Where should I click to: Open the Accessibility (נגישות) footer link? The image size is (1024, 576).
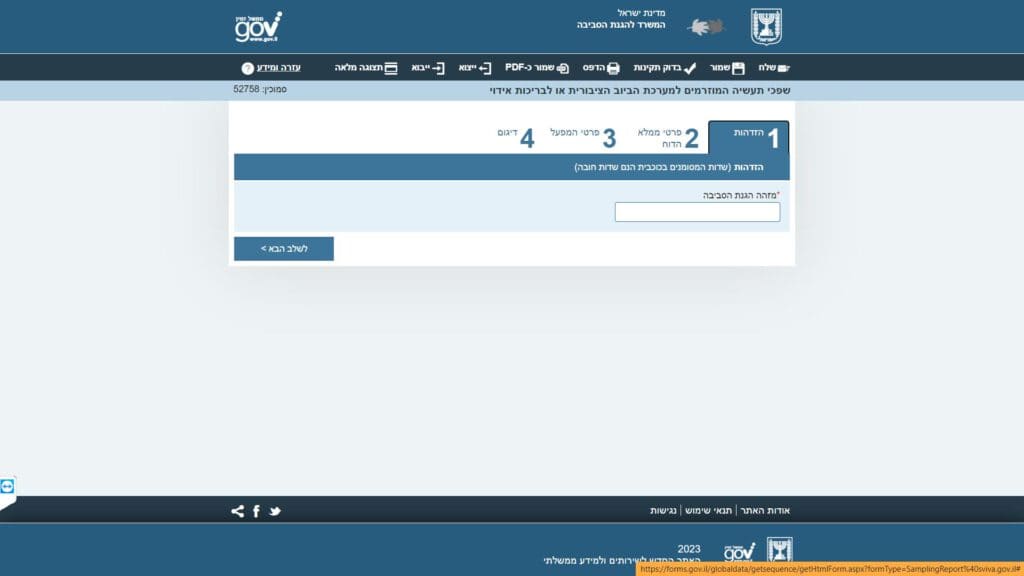click(664, 511)
